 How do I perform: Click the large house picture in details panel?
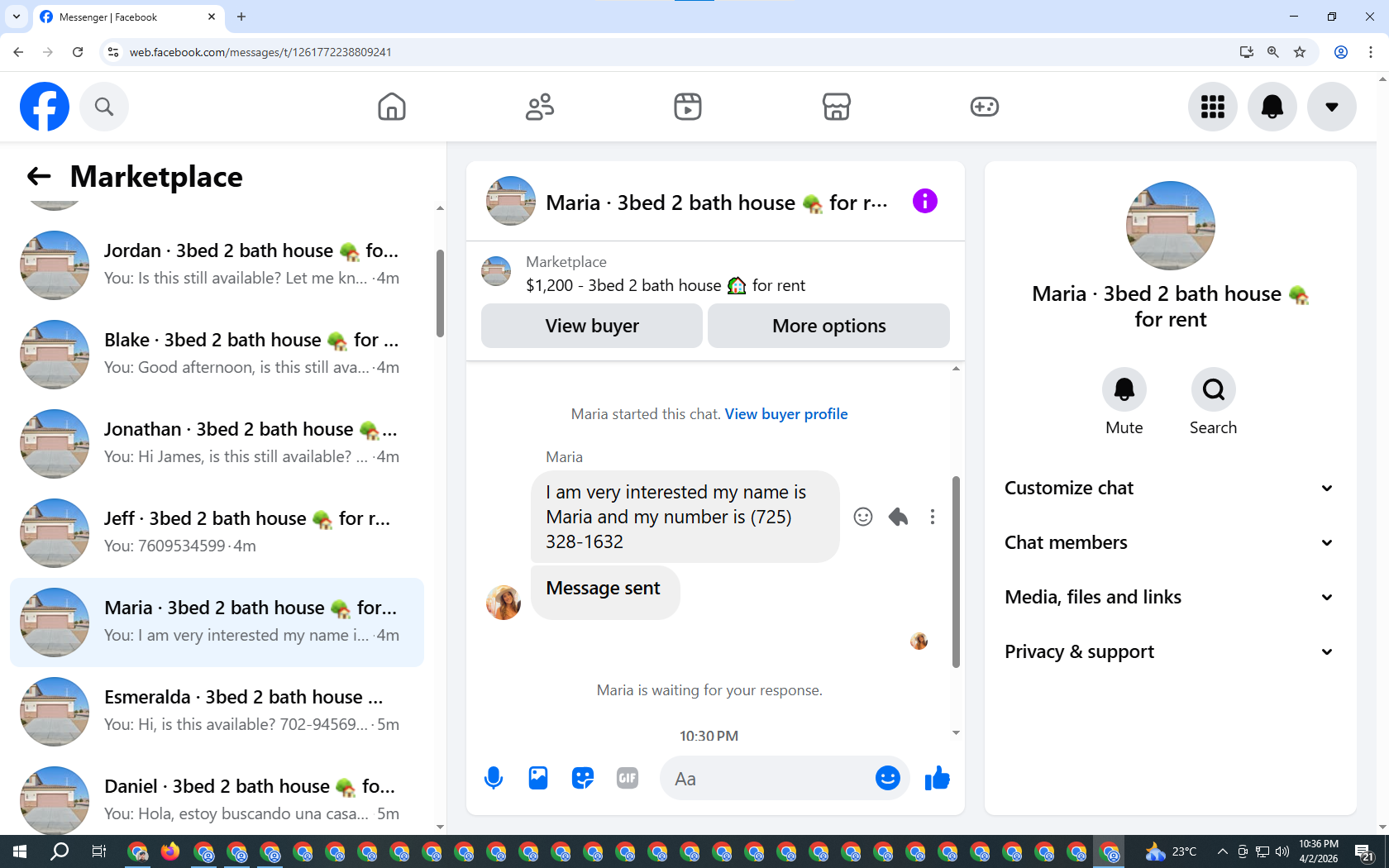(x=1171, y=226)
